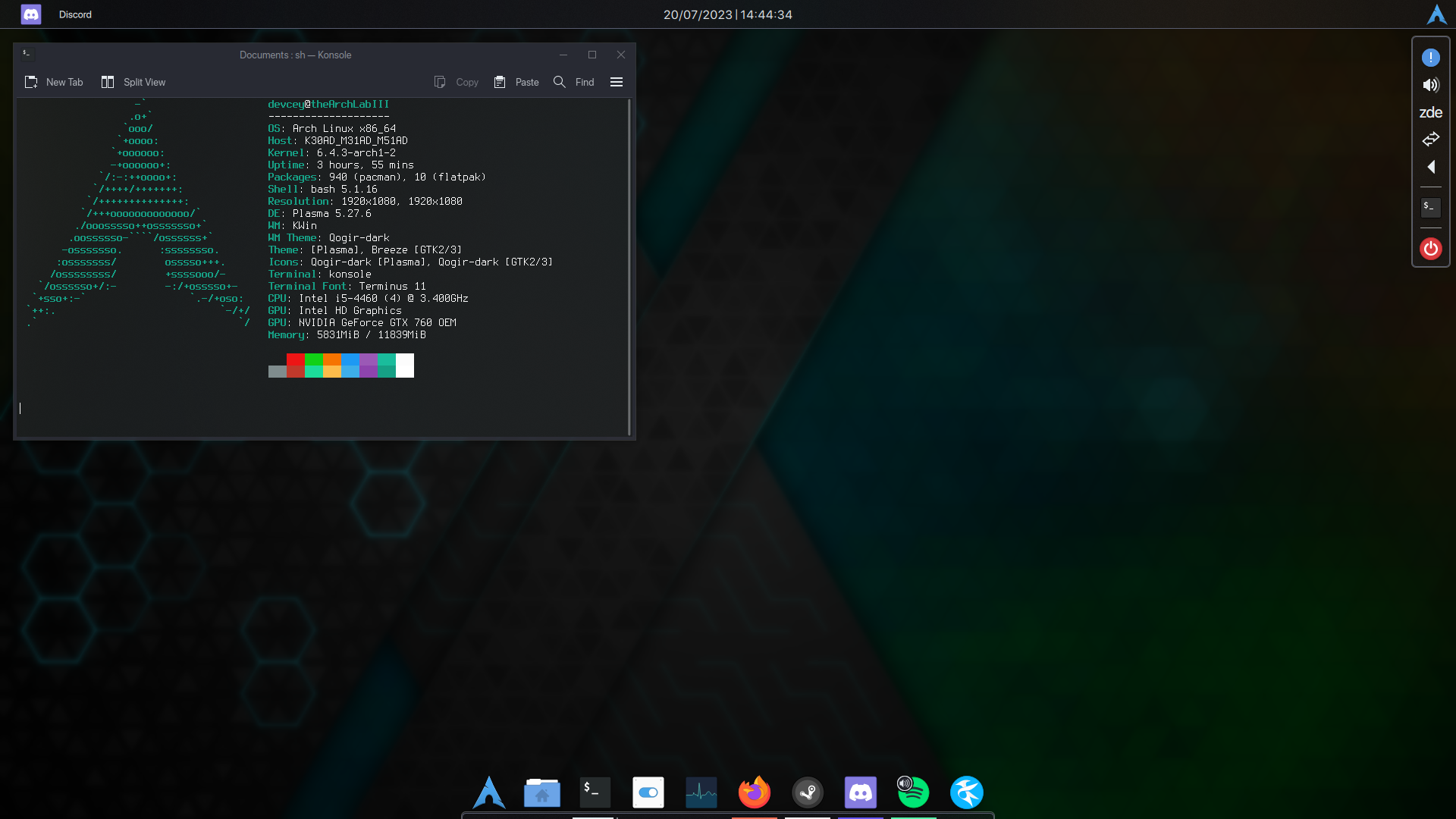Open the Konsole hamburger menu
This screenshot has height=819, width=1456.
617,82
